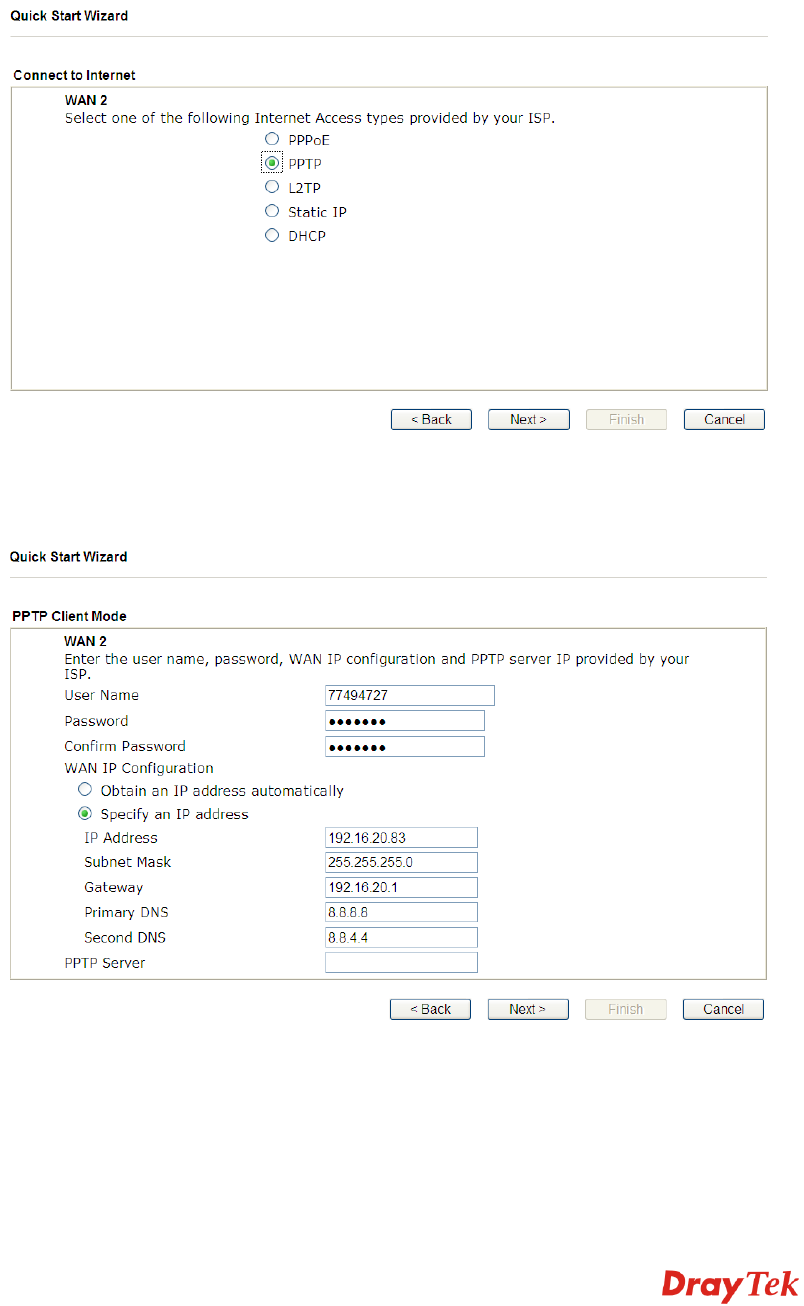Viewport: 804px width, 1306px height.
Task: Click the empty PPTP Server field
Action: [x=401, y=963]
